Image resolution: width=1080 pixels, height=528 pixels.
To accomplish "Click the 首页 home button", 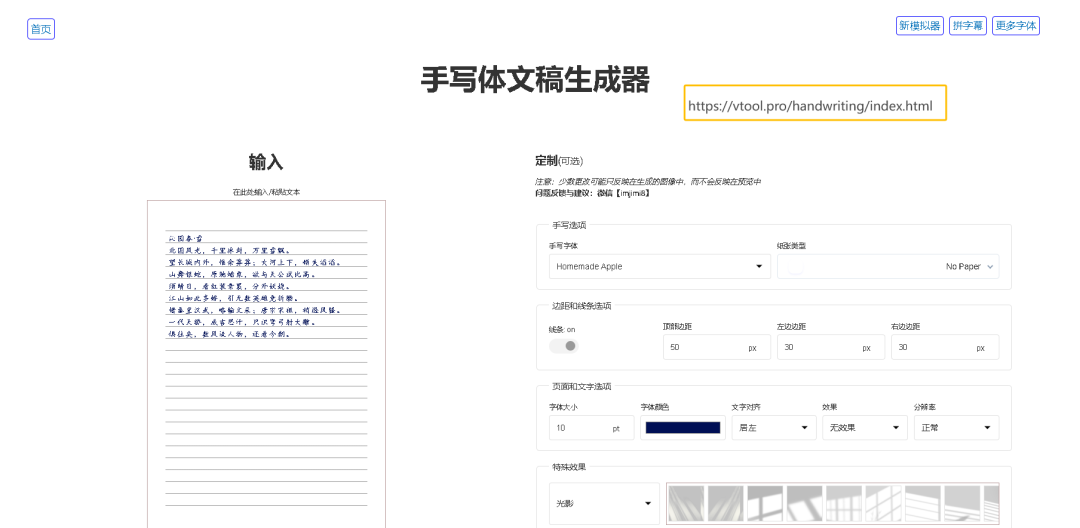I will tap(41, 29).
